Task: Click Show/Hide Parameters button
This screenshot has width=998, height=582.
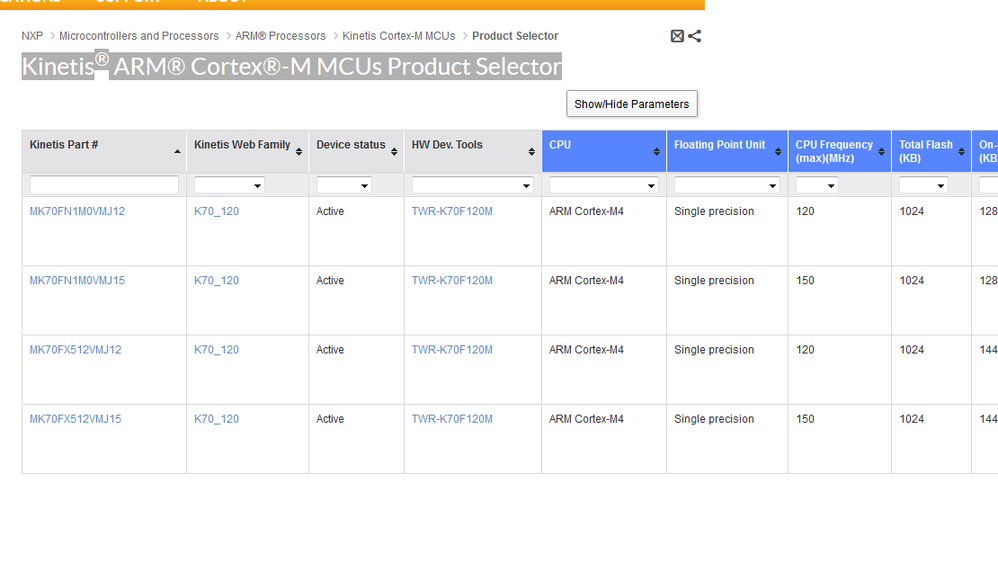Action: [632, 104]
